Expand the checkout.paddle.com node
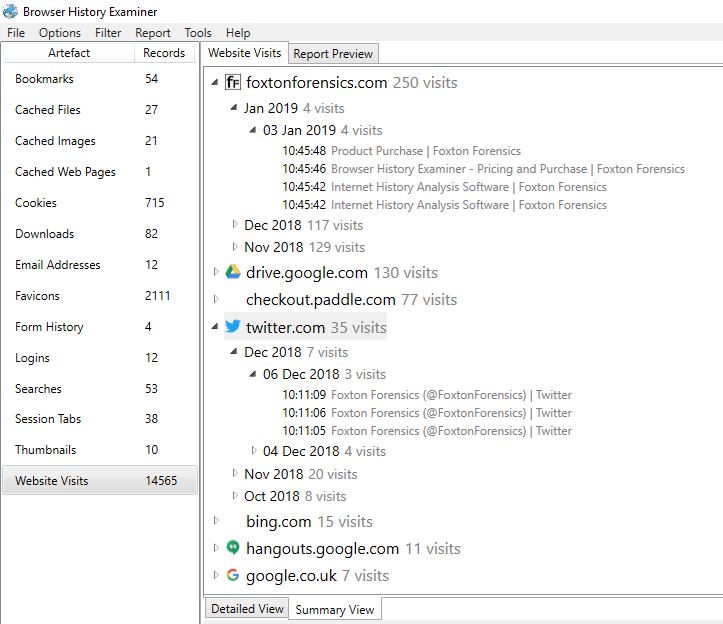The image size is (723, 624). (215, 299)
